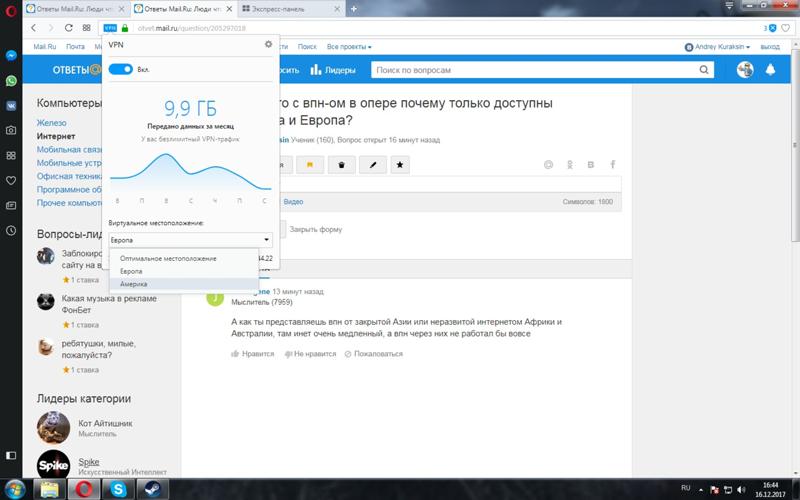
Task: Edit question with pencil button
Action: pyautogui.click(x=373, y=165)
